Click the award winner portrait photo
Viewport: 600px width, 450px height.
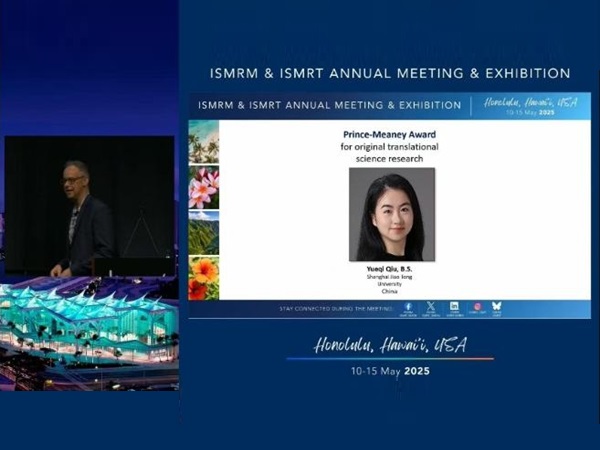pos(392,215)
